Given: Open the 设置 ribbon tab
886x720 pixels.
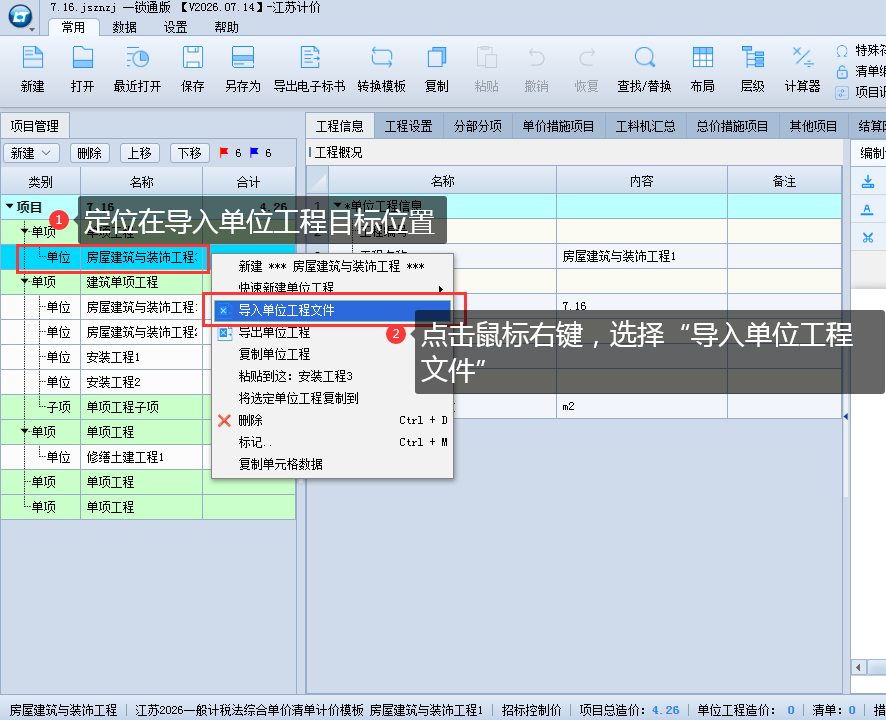Looking at the screenshot, I should 175,27.
